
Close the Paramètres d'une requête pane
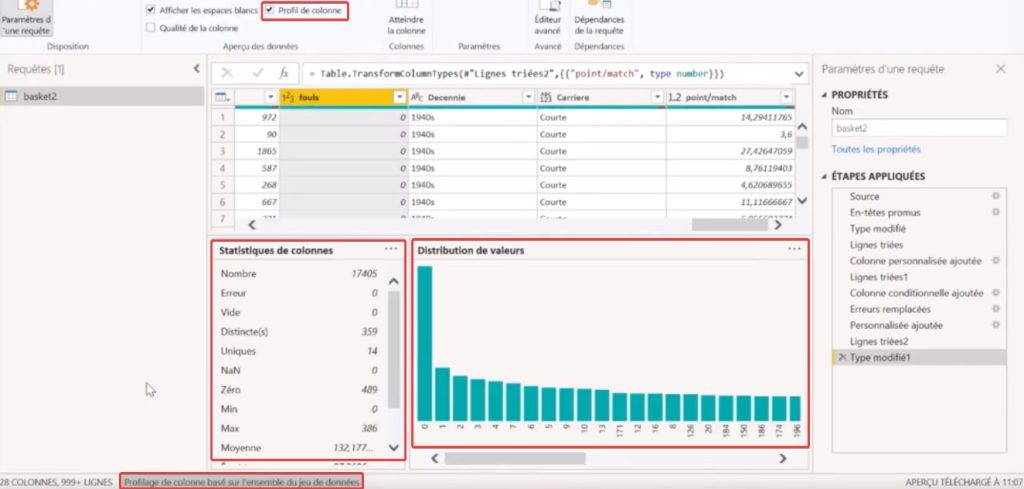(x=1000, y=69)
